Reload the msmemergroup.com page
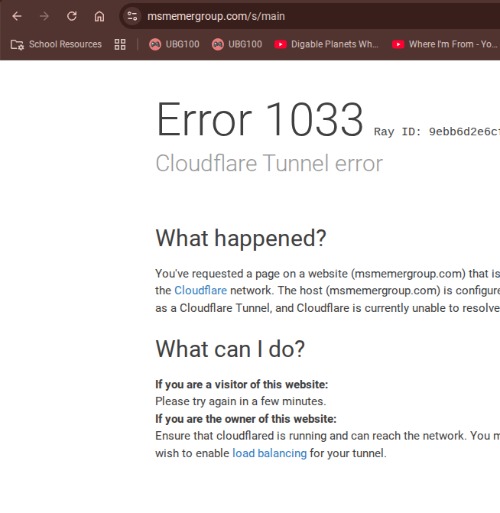Screen dimensions: 500x513 [72, 16]
